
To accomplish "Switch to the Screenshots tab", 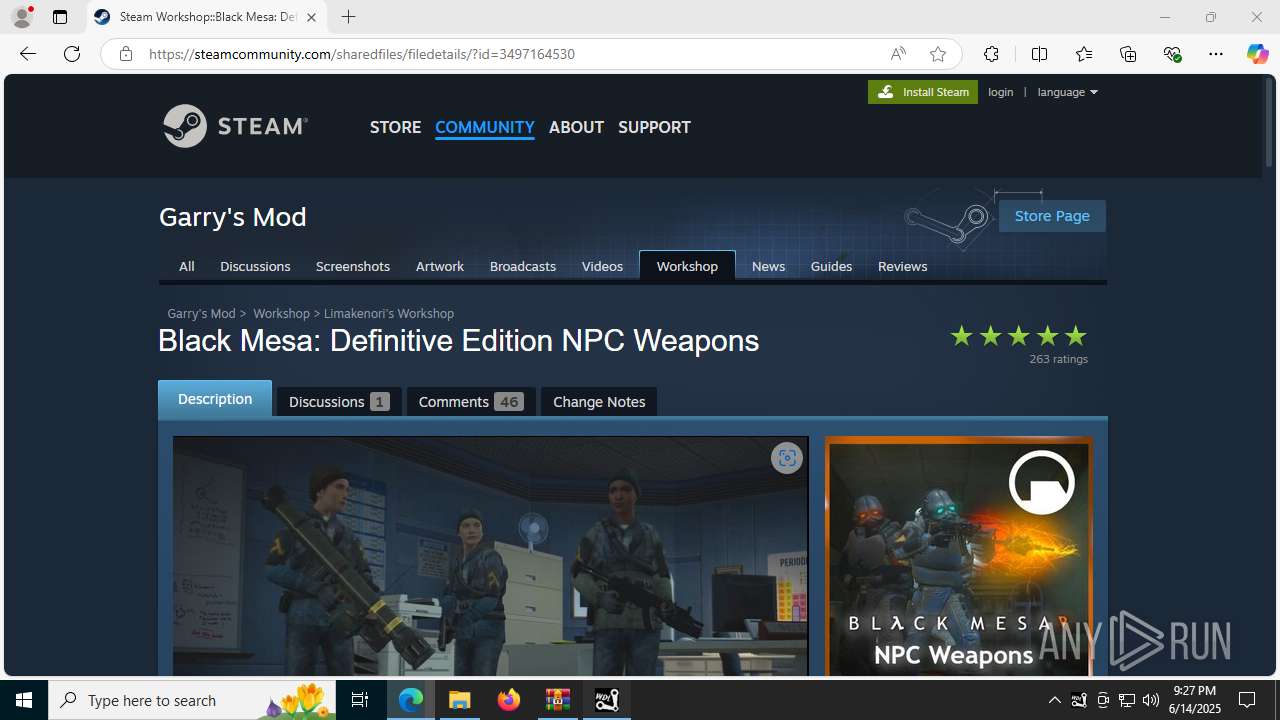I will pyautogui.click(x=353, y=266).
